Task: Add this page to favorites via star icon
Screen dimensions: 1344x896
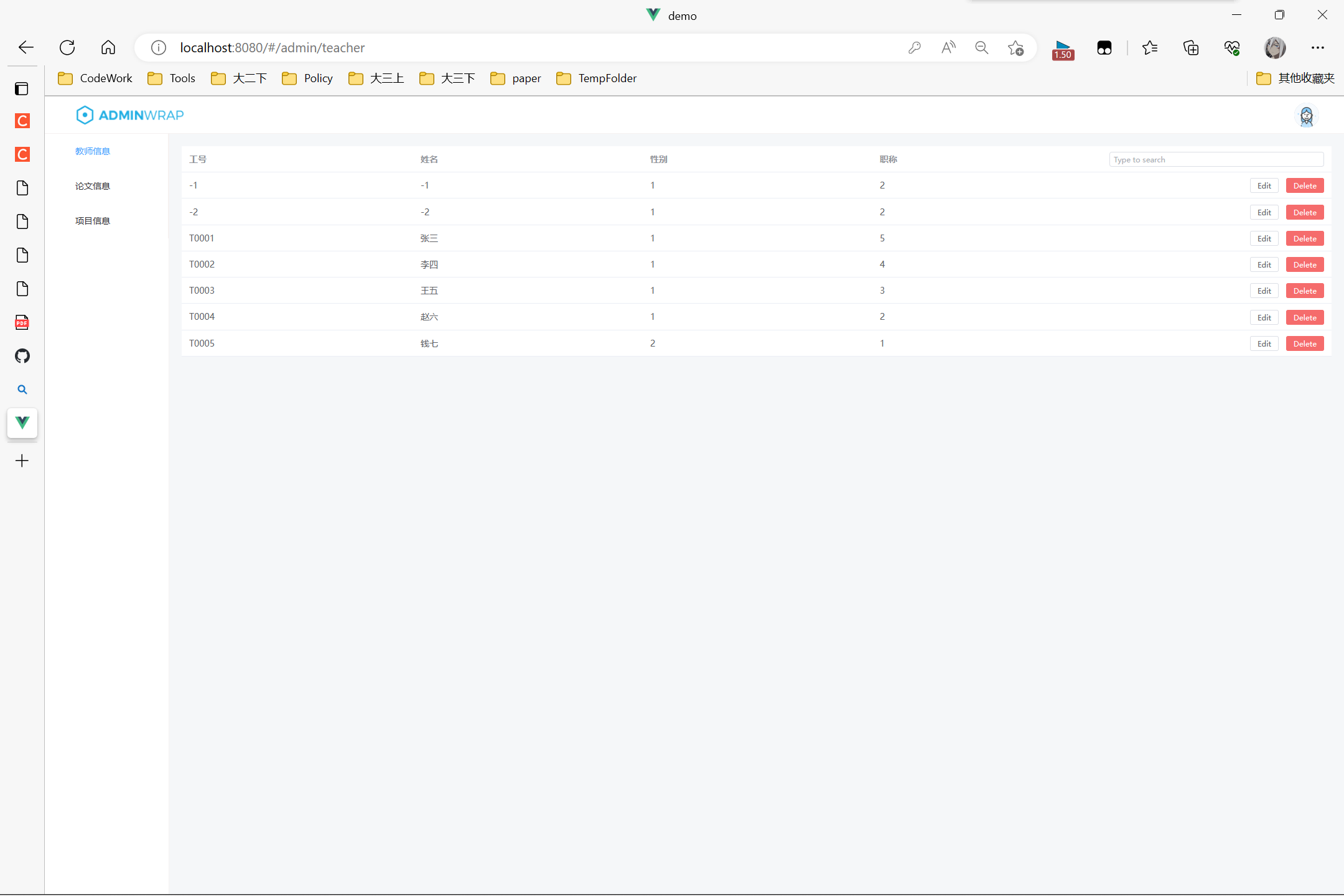Action: click(1015, 47)
